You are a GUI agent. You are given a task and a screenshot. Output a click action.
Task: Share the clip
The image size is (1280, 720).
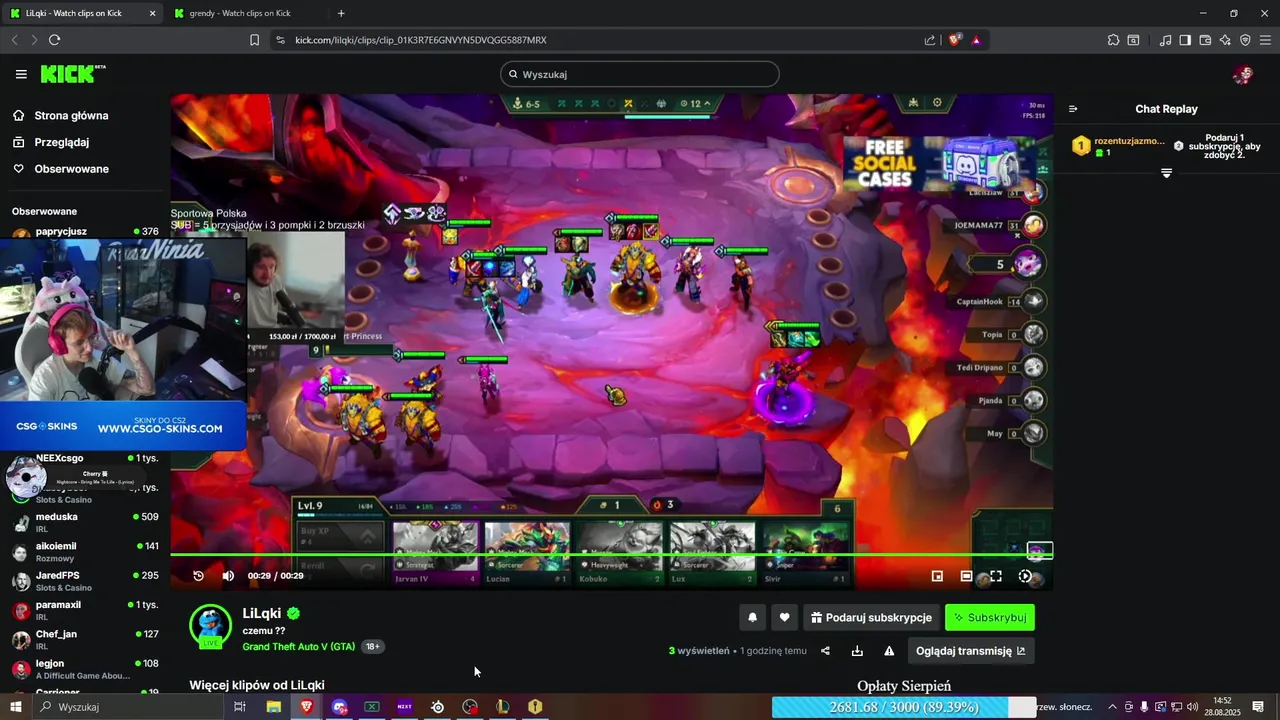click(x=825, y=651)
